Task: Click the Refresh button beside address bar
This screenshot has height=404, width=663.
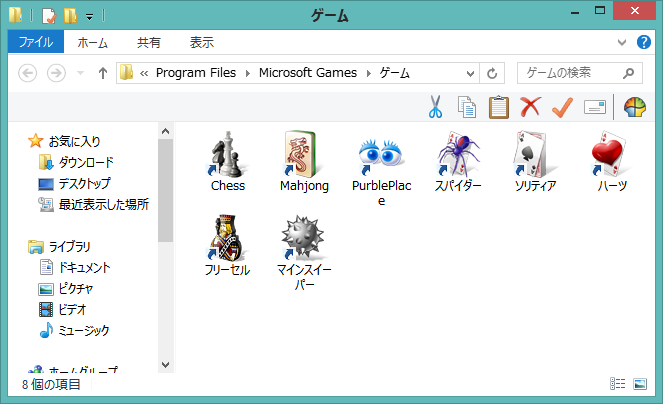Action: tap(492, 73)
